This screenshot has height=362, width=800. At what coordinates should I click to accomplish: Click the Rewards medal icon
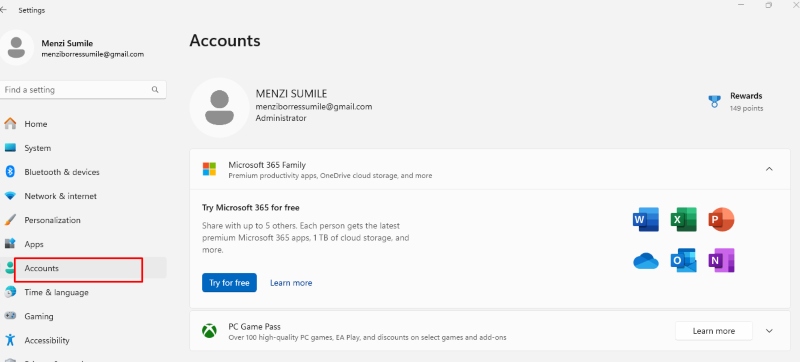click(x=715, y=101)
